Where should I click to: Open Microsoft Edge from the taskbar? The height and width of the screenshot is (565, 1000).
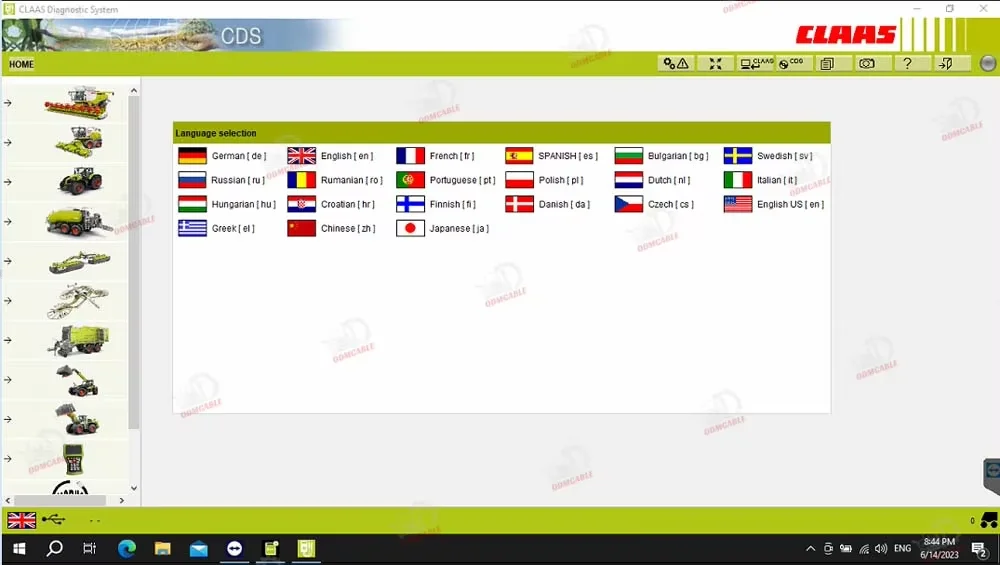[126, 548]
